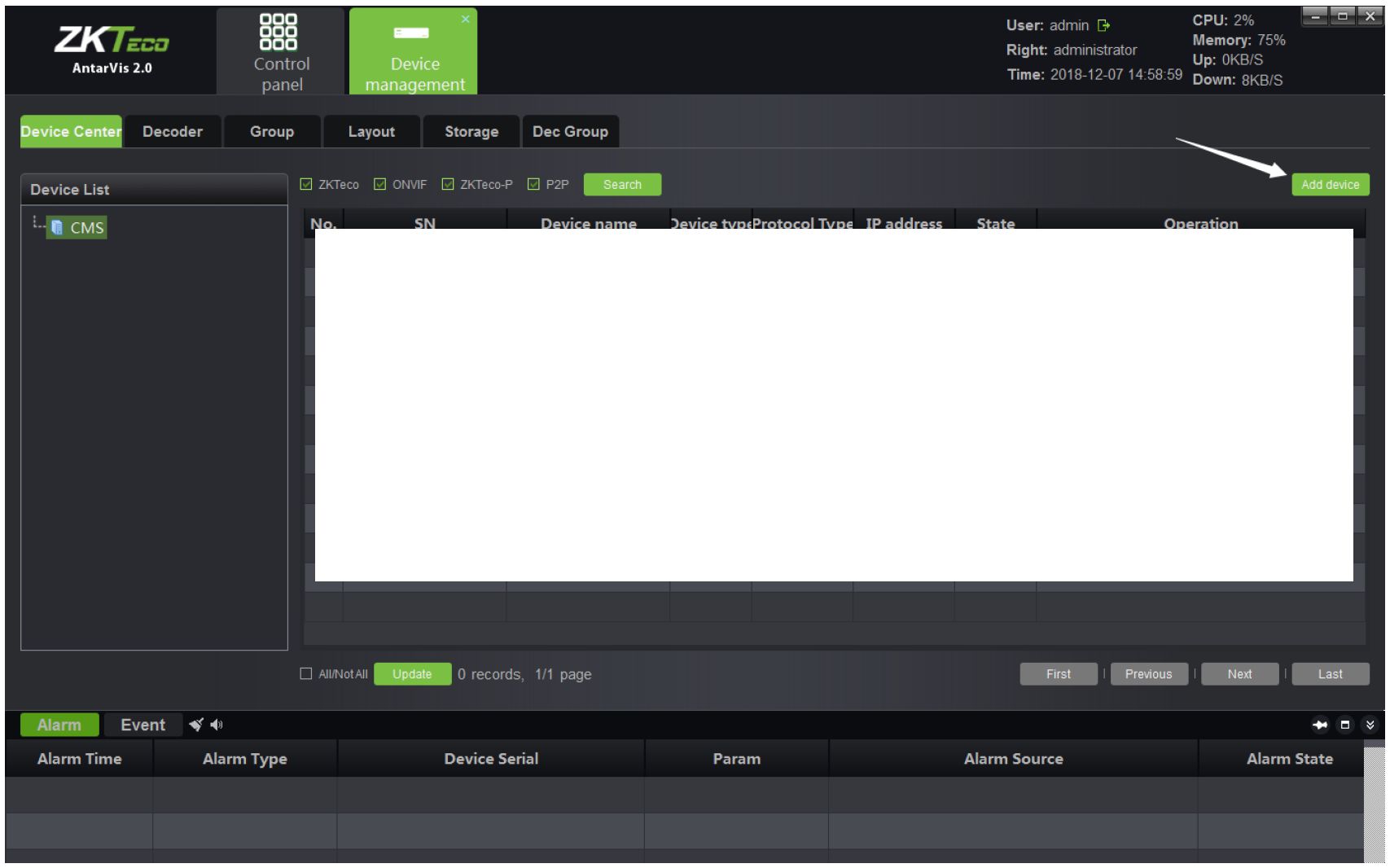
Task: Disable the P2P checkbox
Action: click(x=533, y=184)
